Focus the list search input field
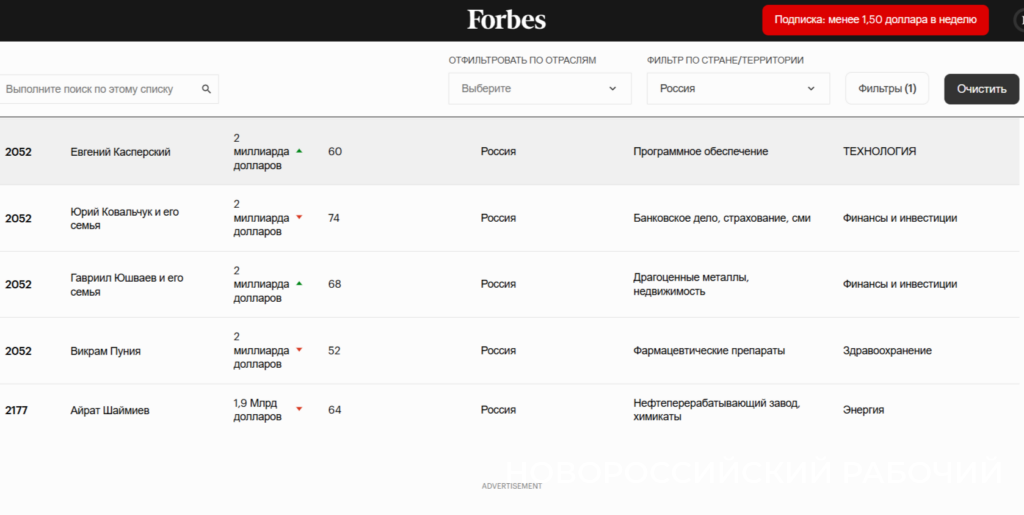The height and width of the screenshot is (515, 1024). pyautogui.click(x=100, y=89)
